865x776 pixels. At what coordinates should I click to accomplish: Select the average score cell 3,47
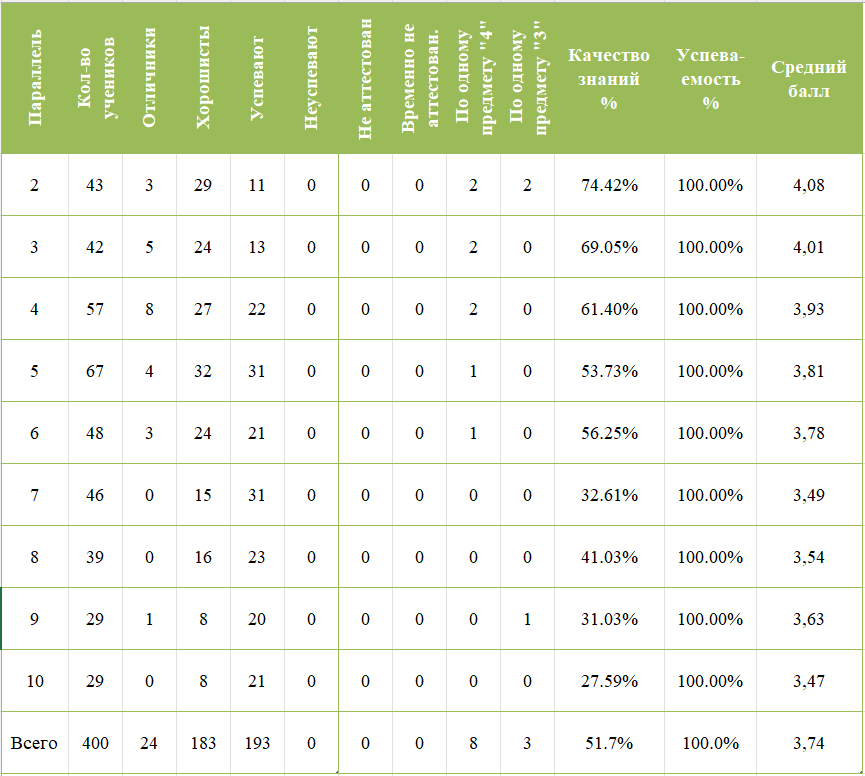click(808, 681)
